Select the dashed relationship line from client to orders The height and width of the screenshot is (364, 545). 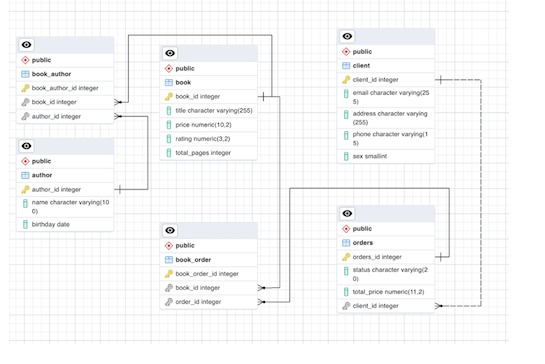pyautogui.click(x=481, y=193)
